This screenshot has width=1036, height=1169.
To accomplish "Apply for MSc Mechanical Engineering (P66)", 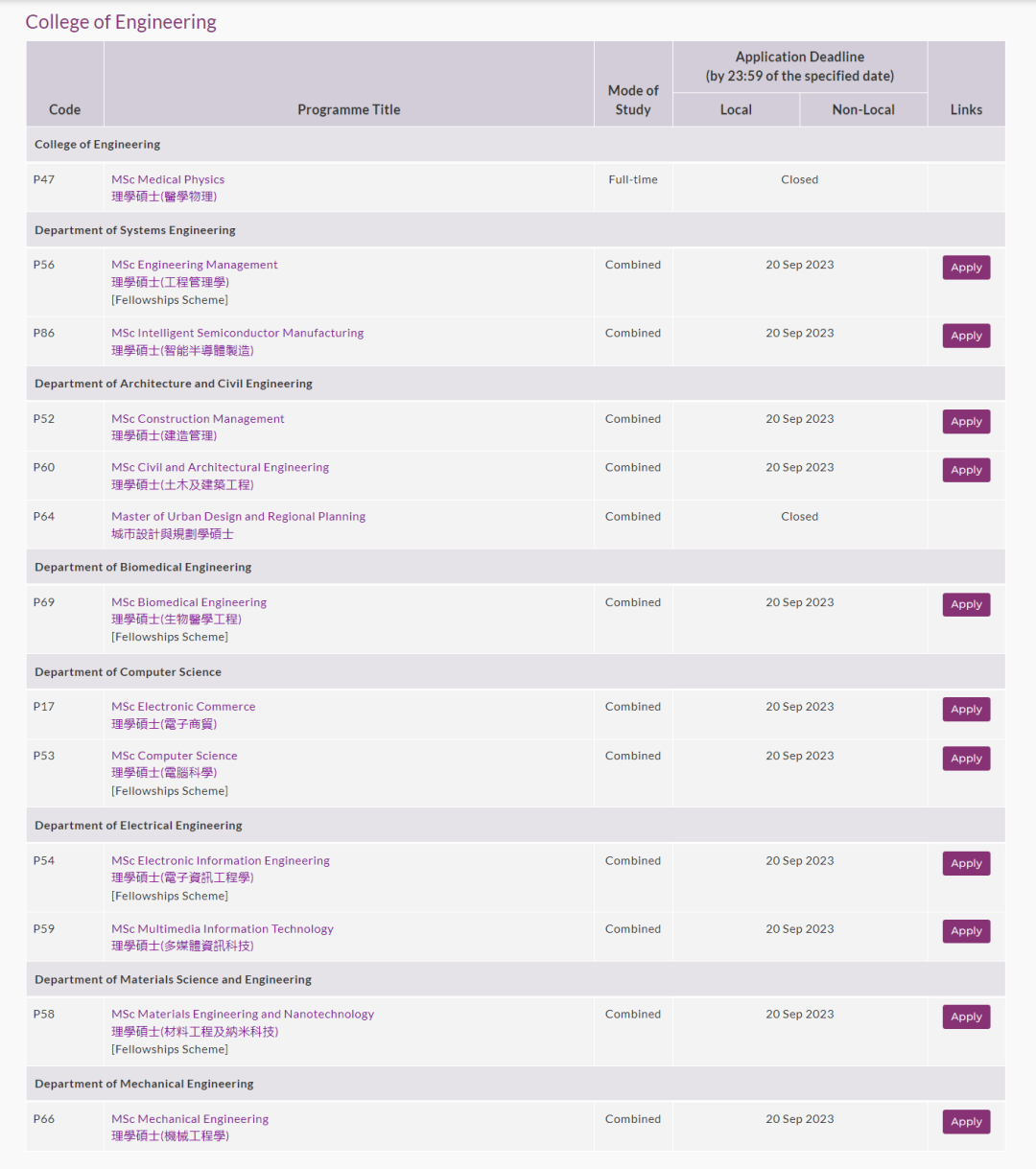I will click(966, 1122).
